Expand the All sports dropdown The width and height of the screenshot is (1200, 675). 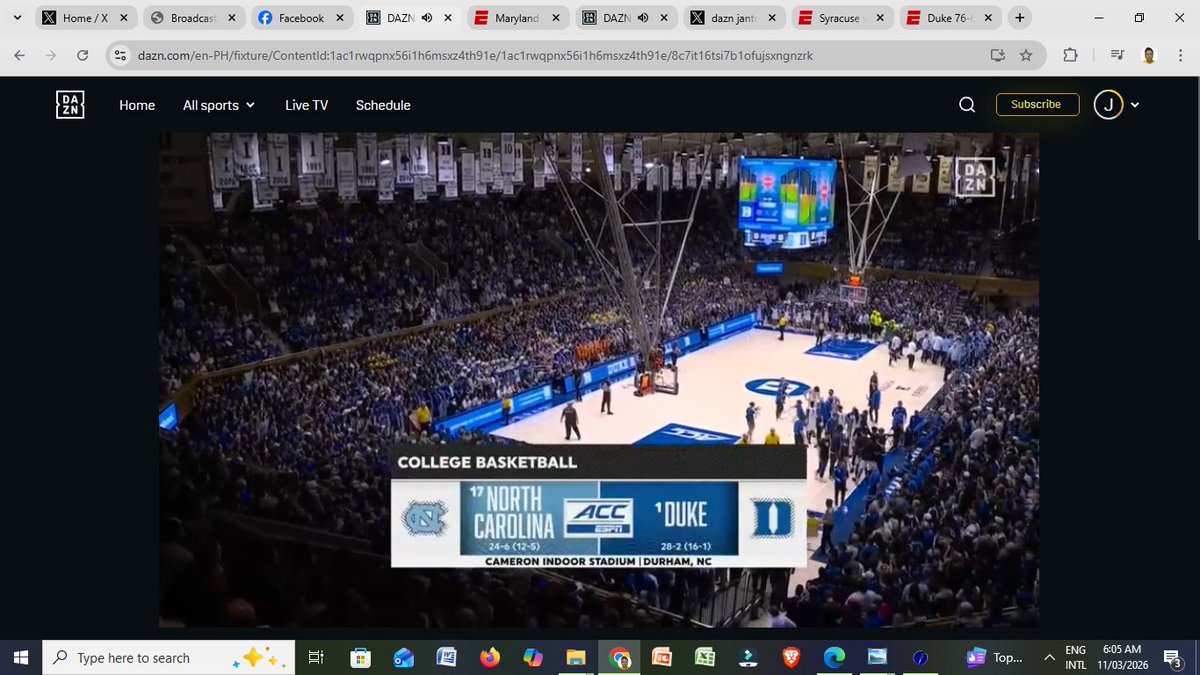pos(218,104)
